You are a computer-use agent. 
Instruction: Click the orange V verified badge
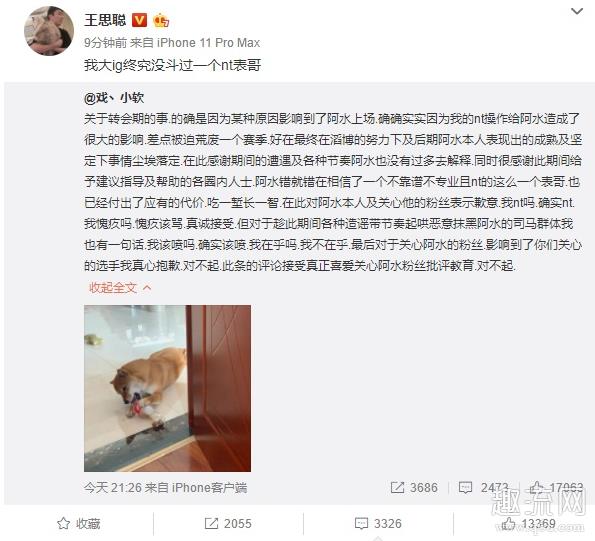[x=139, y=20]
